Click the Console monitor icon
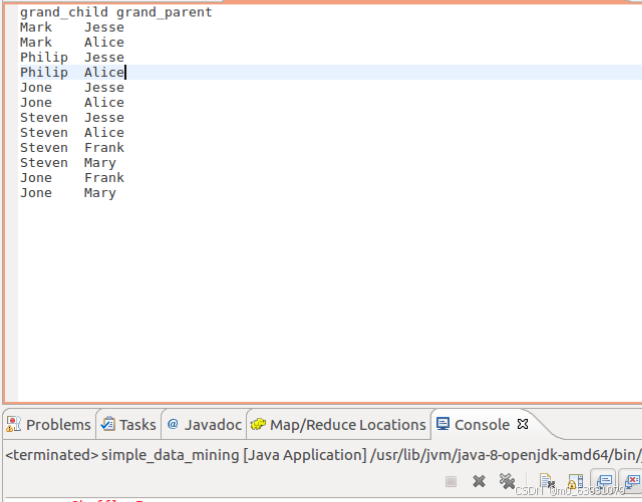This screenshot has height=502, width=642. (x=443, y=424)
